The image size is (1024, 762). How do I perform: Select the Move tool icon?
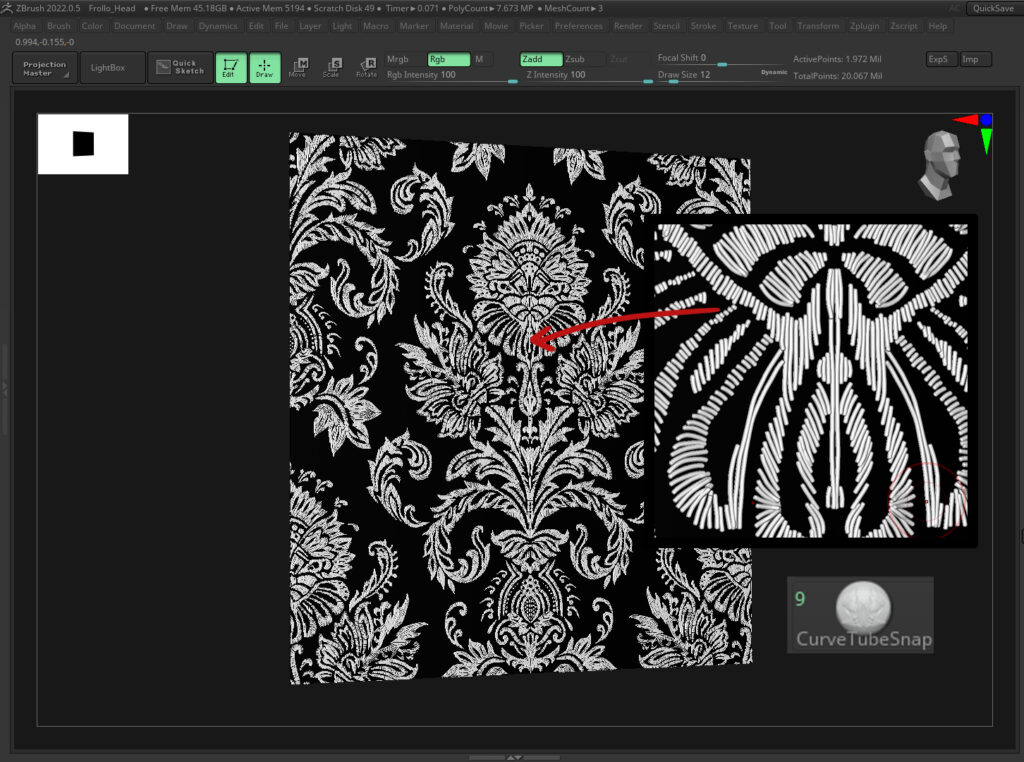298,68
